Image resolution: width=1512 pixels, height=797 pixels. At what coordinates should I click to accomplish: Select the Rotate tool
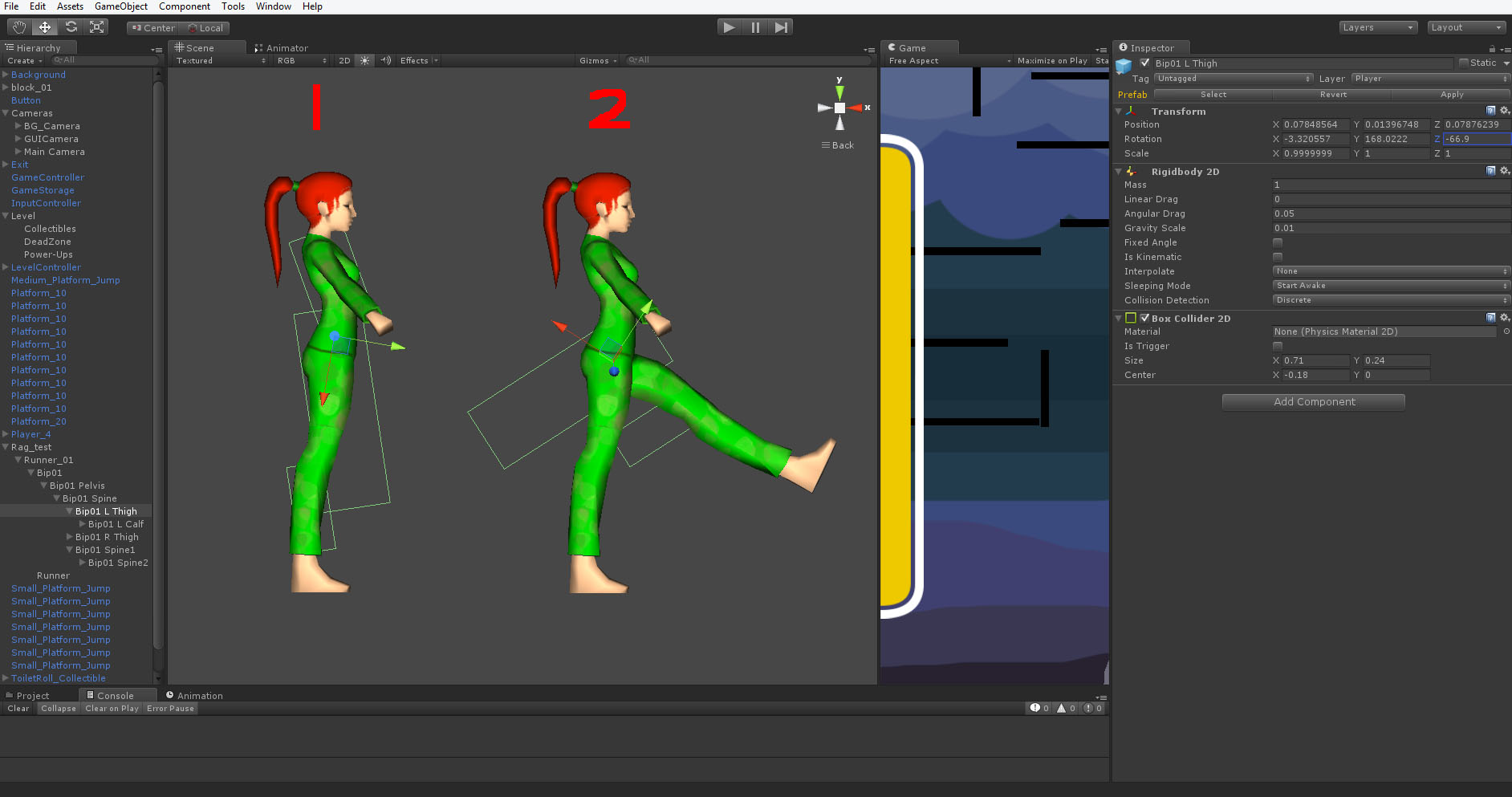point(71,27)
